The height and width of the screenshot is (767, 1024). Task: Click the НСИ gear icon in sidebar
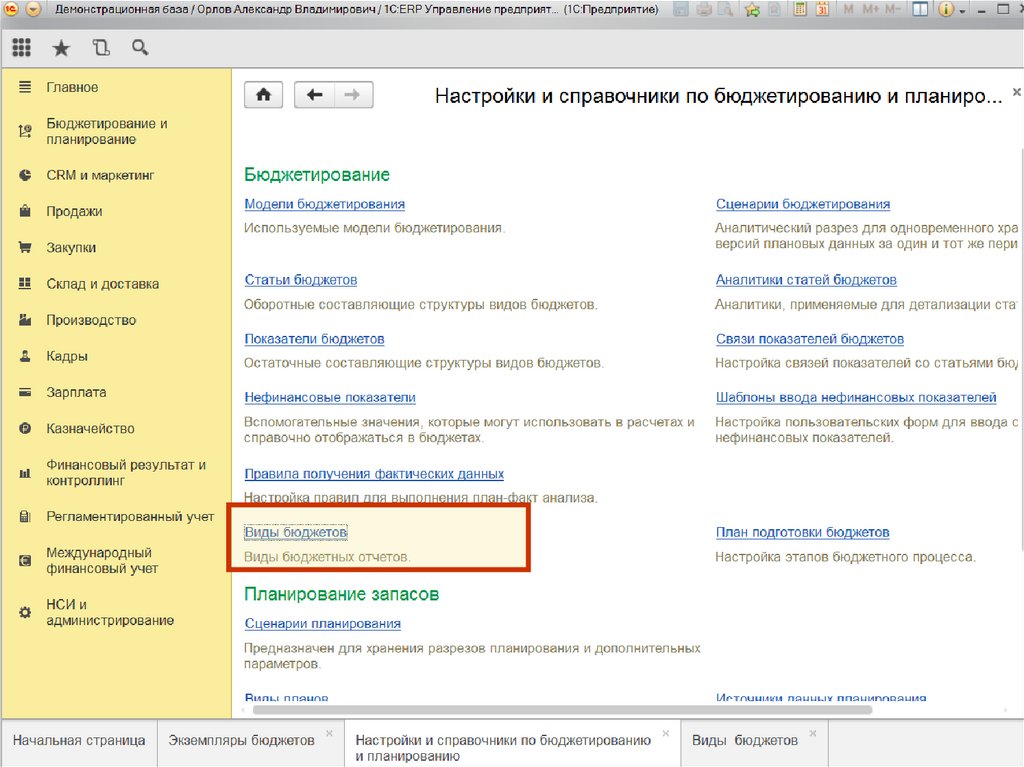pos(25,612)
